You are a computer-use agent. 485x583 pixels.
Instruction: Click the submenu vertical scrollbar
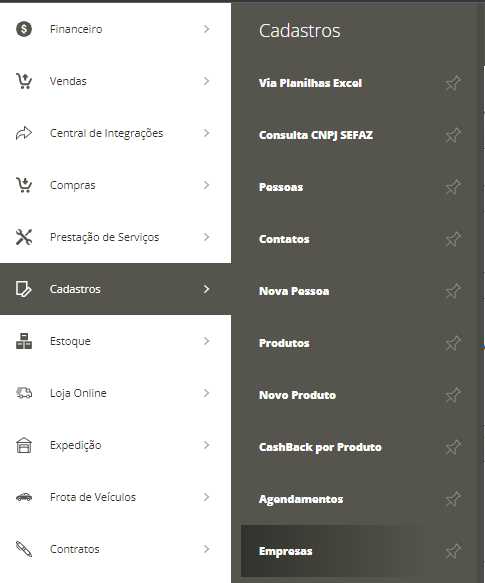pos(481,292)
